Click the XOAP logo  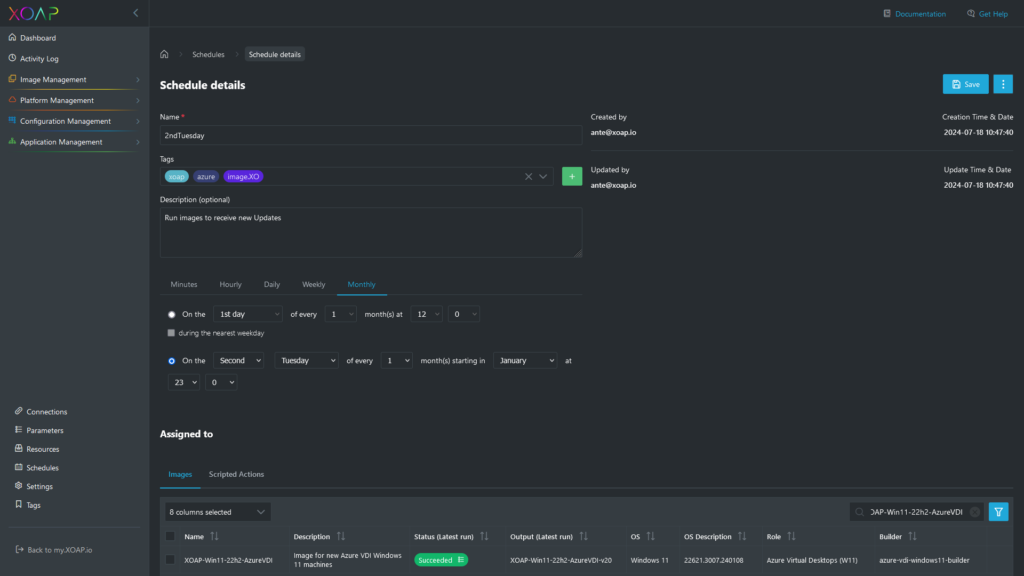point(33,13)
